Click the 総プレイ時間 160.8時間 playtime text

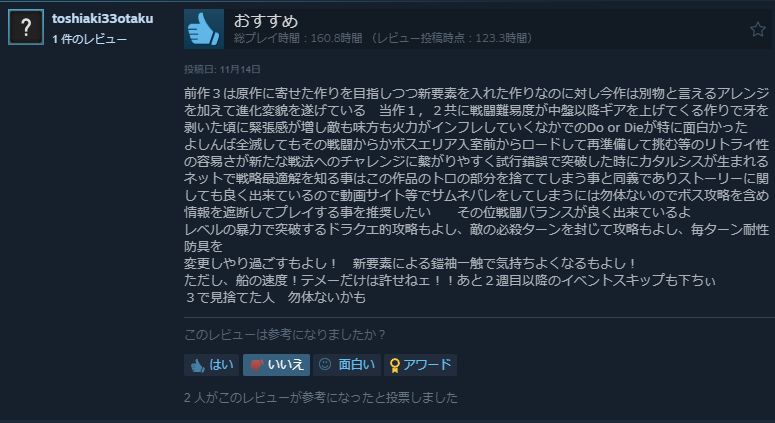tap(298, 38)
